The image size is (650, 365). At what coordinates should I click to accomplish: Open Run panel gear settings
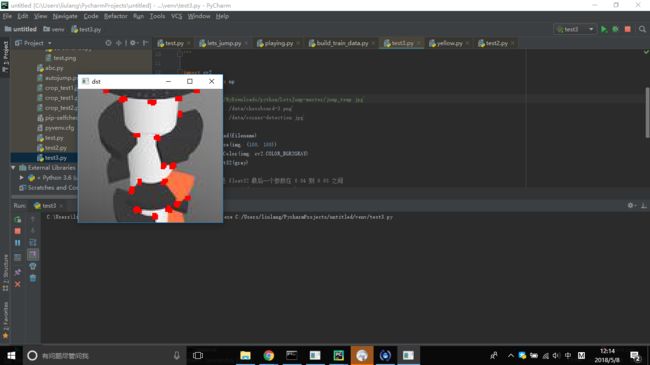631,205
